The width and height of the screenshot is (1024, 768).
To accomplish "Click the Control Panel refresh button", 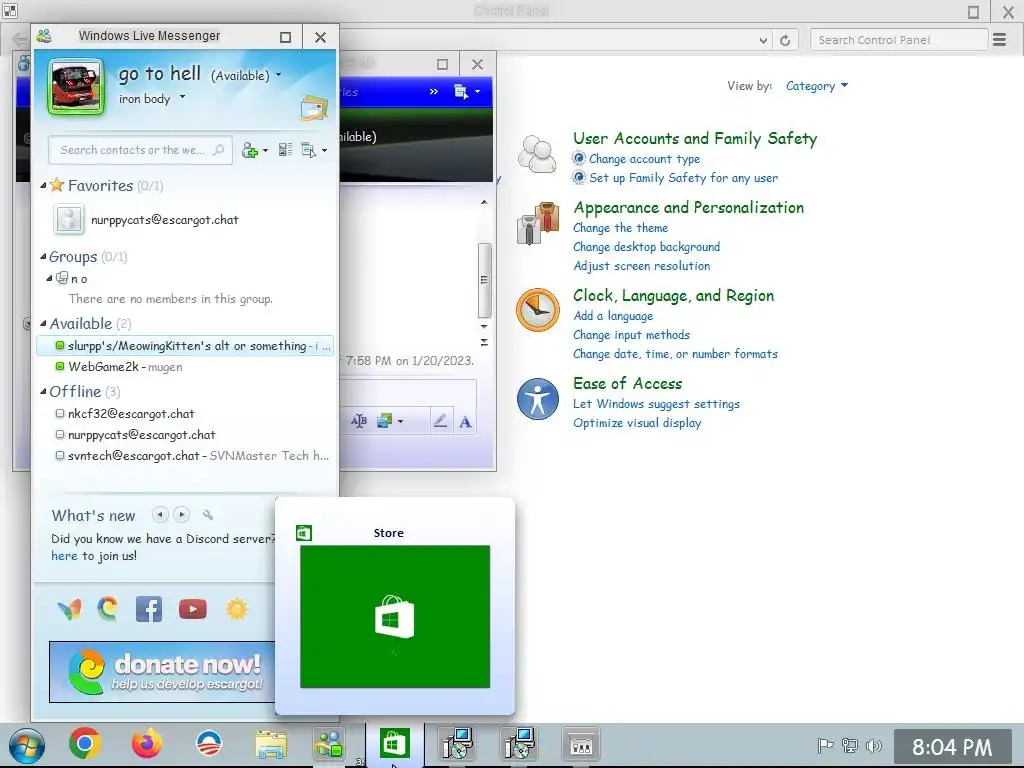I will point(785,40).
